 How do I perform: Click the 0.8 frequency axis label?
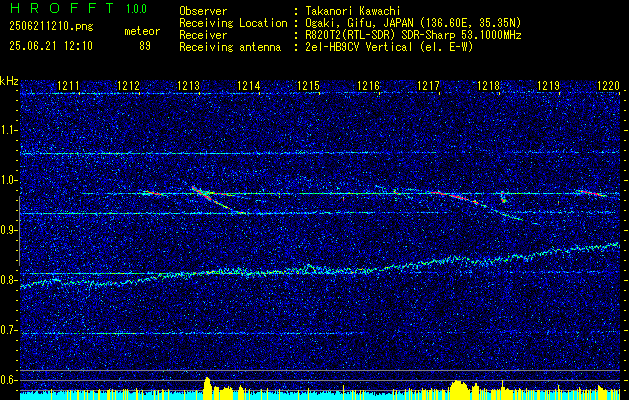pyautogui.click(x=9, y=280)
